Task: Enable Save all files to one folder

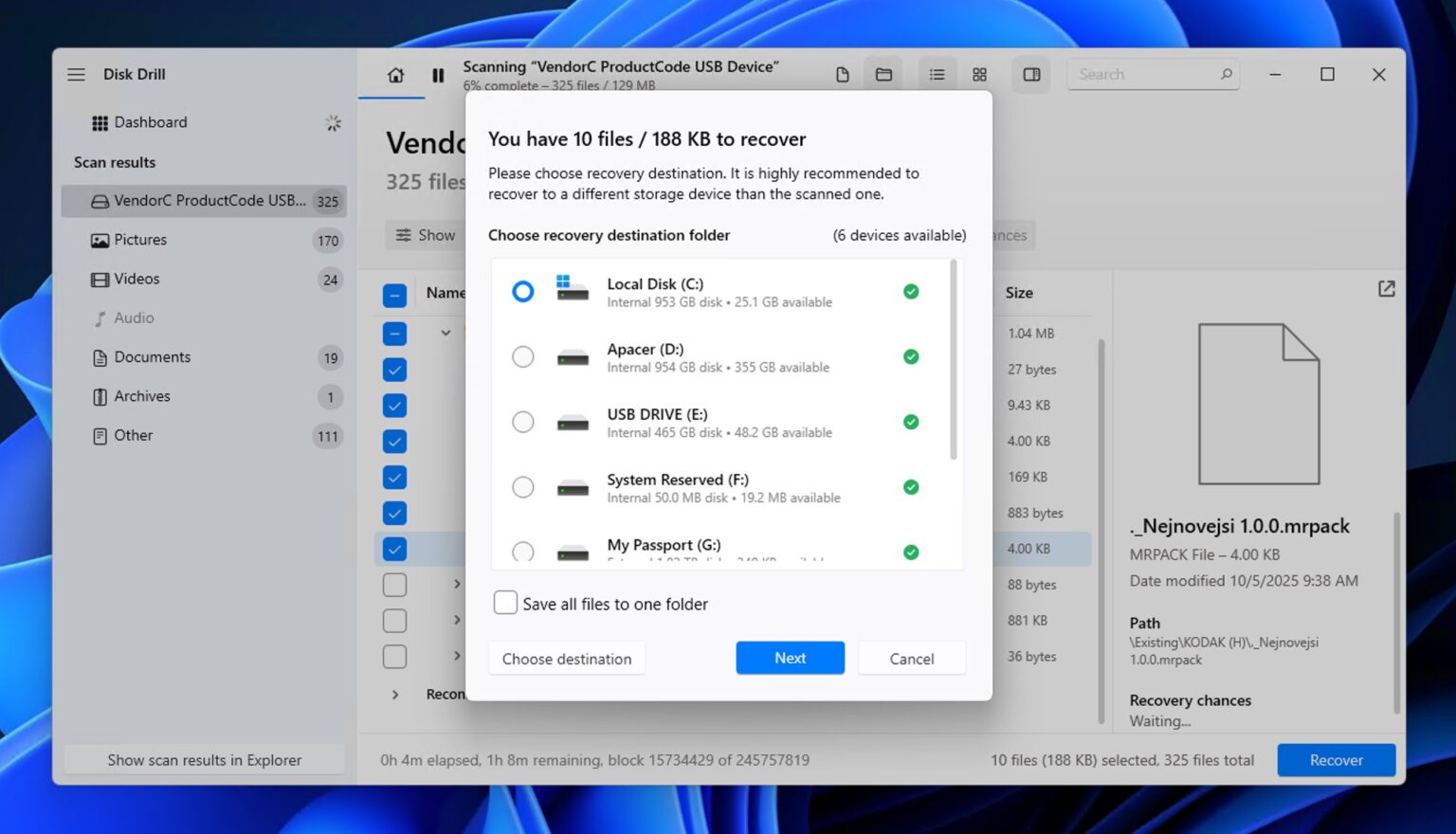Action: pos(505,602)
